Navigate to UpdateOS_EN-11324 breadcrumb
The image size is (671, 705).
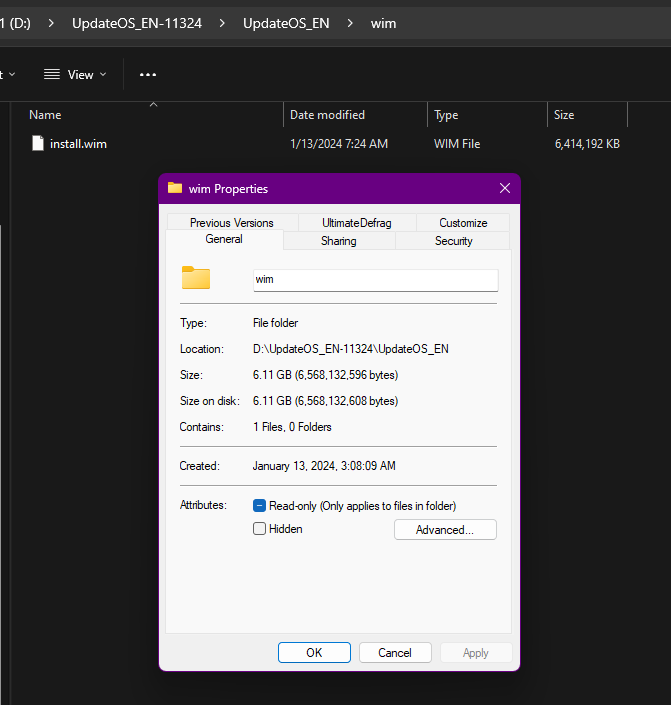(137, 23)
